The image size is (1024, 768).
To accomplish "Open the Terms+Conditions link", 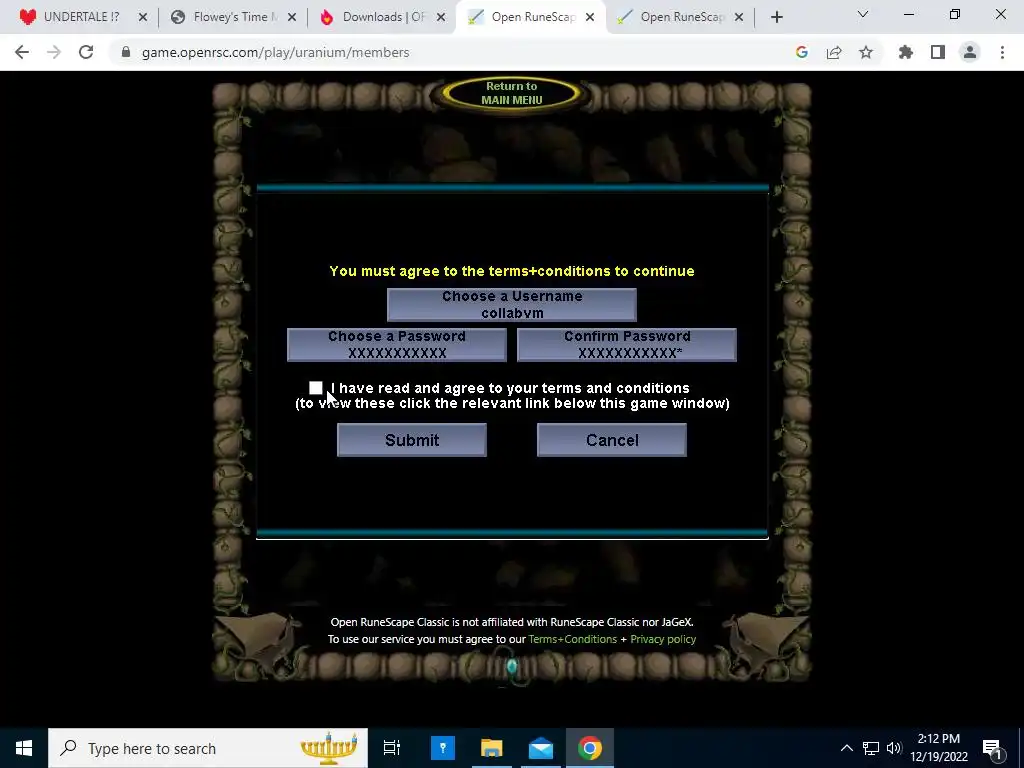I will coord(573,639).
